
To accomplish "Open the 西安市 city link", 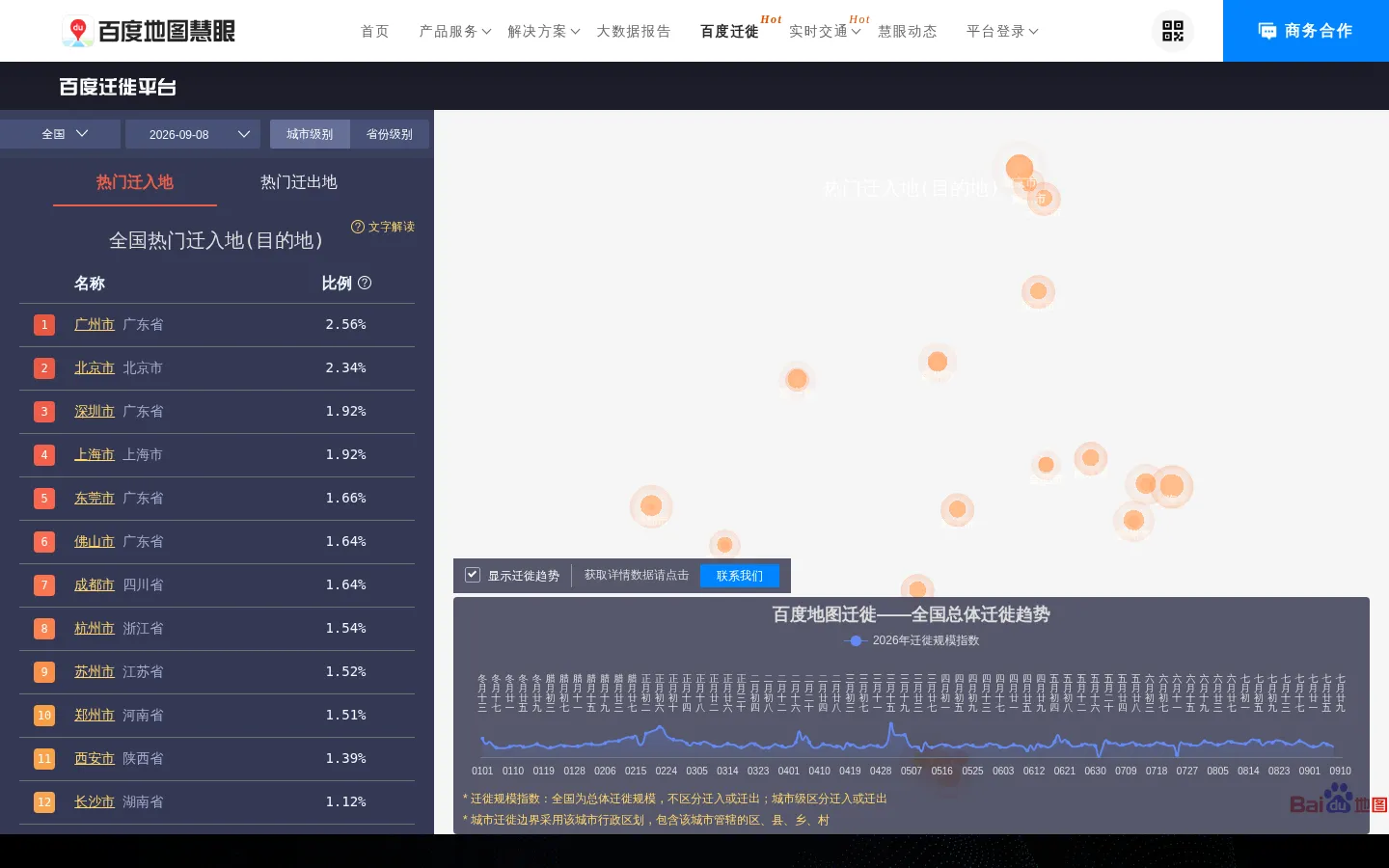I will coord(95,759).
